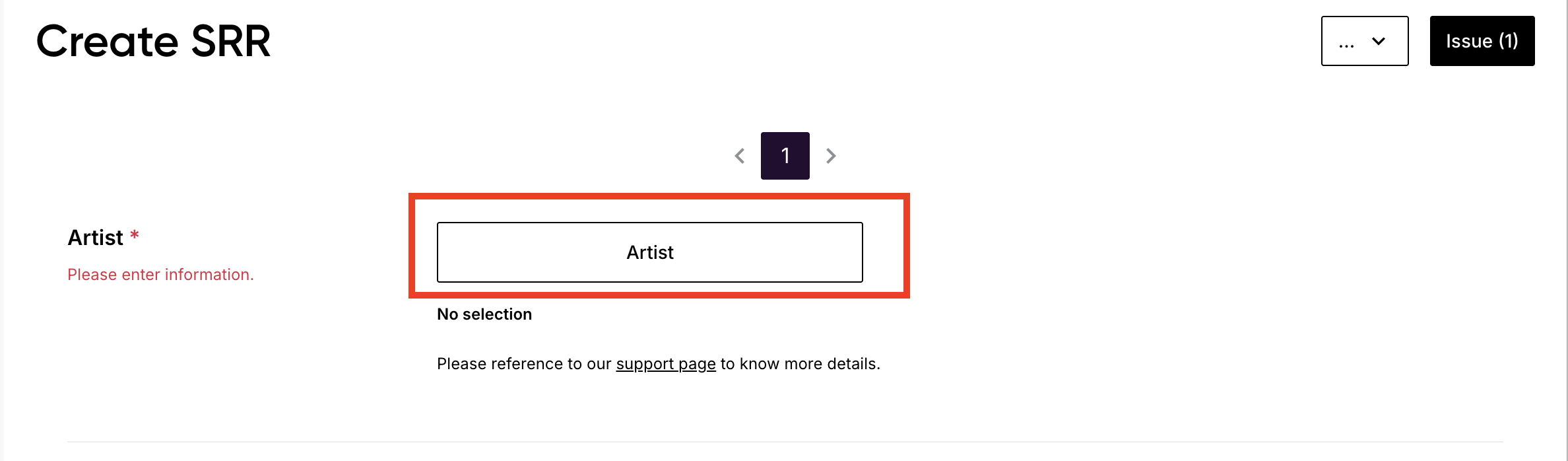The image size is (1568, 461).
Task: Go to the next page arrow
Action: pyautogui.click(x=831, y=156)
